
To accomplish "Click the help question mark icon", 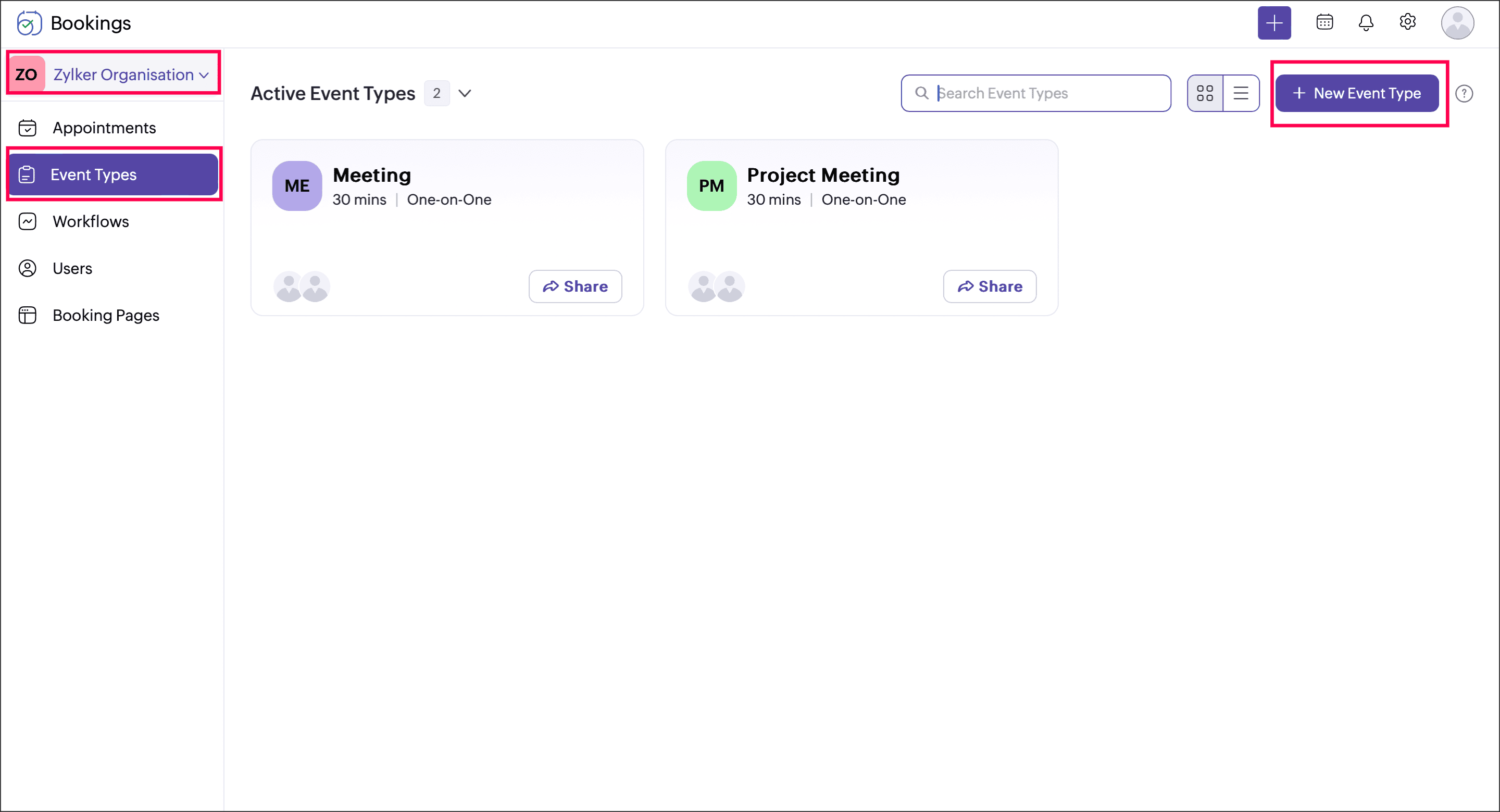I will (1464, 94).
